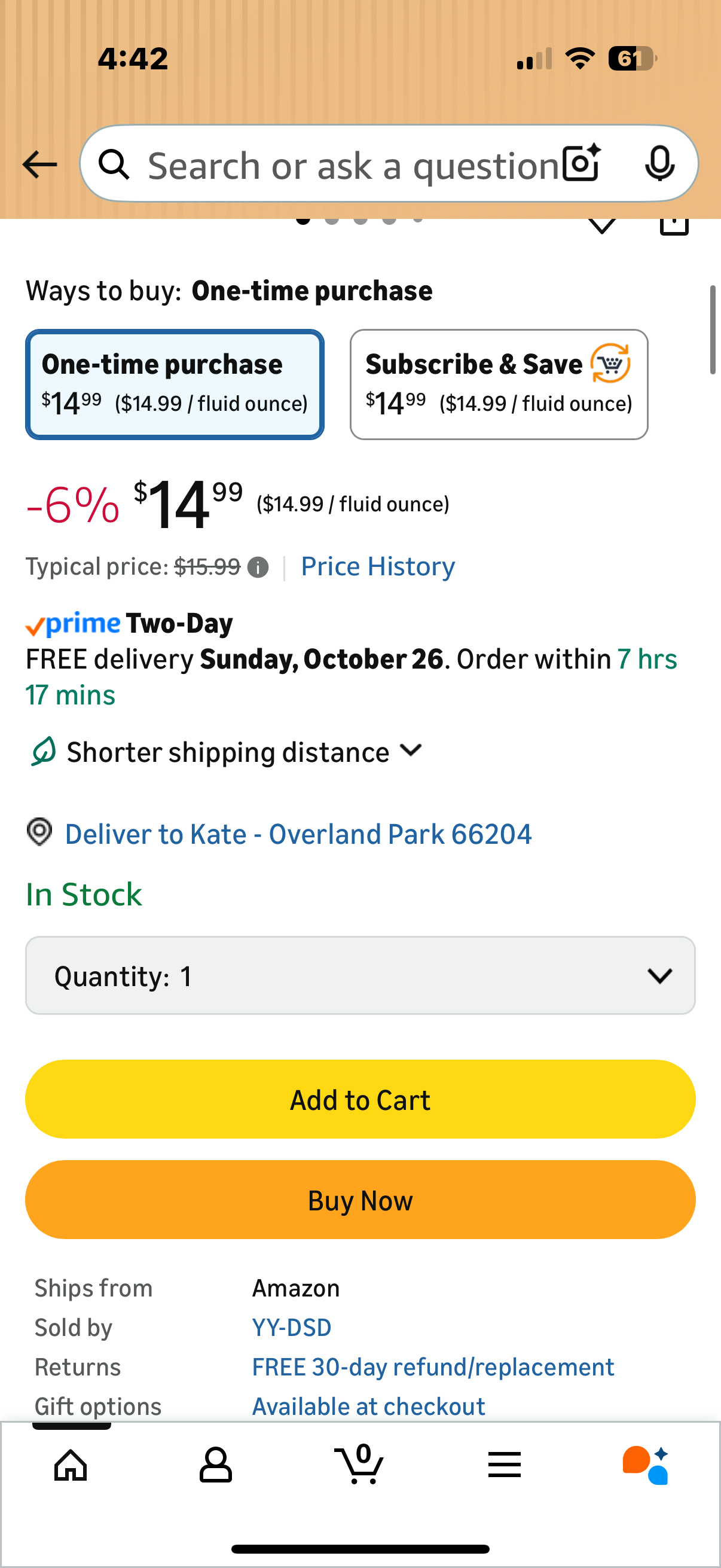721x1568 pixels.
Task: Tap the Buy Now button
Action: [360, 1200]
